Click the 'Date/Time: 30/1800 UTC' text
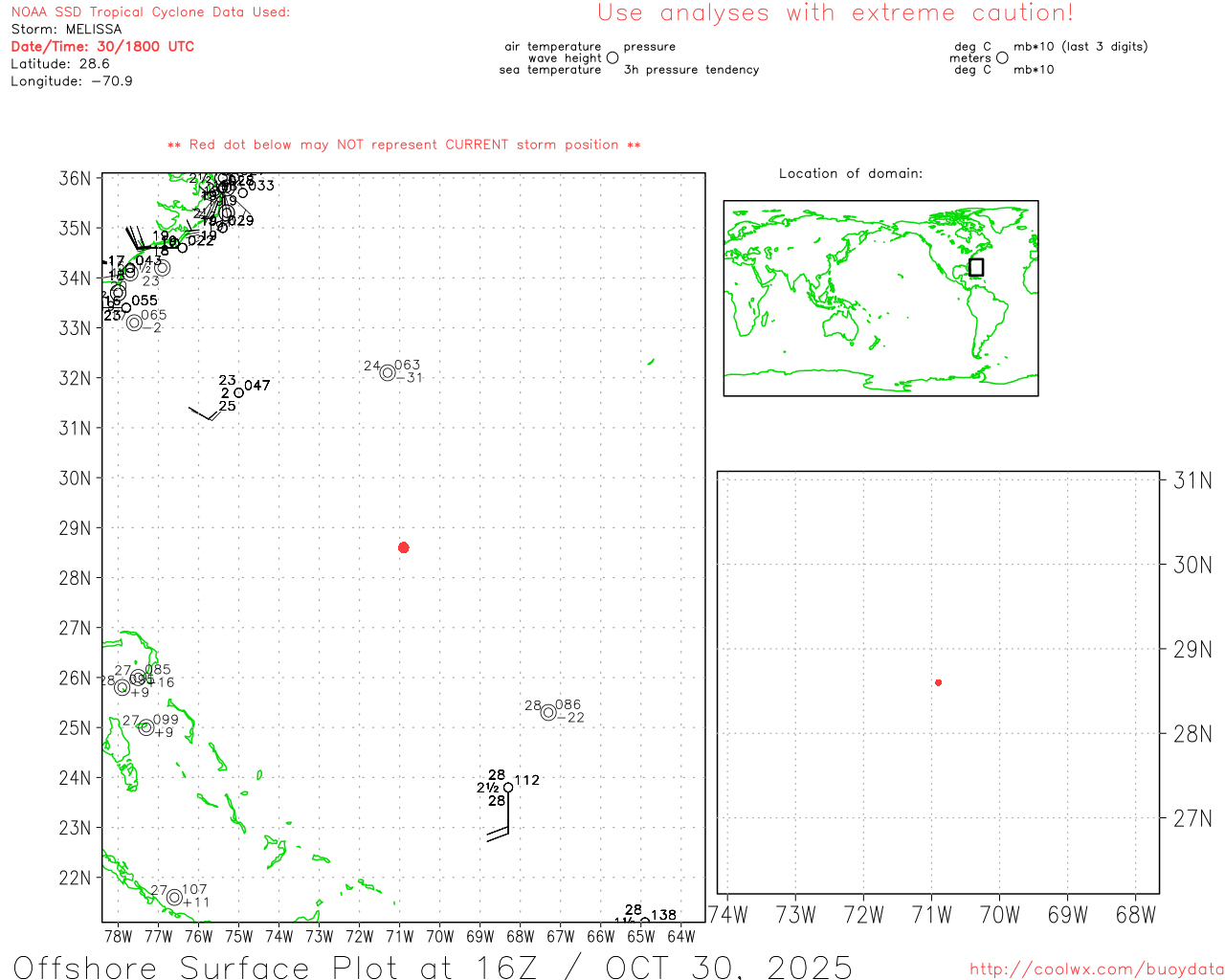The height and width of the screenshot is (980, 1225). point(102,47)
